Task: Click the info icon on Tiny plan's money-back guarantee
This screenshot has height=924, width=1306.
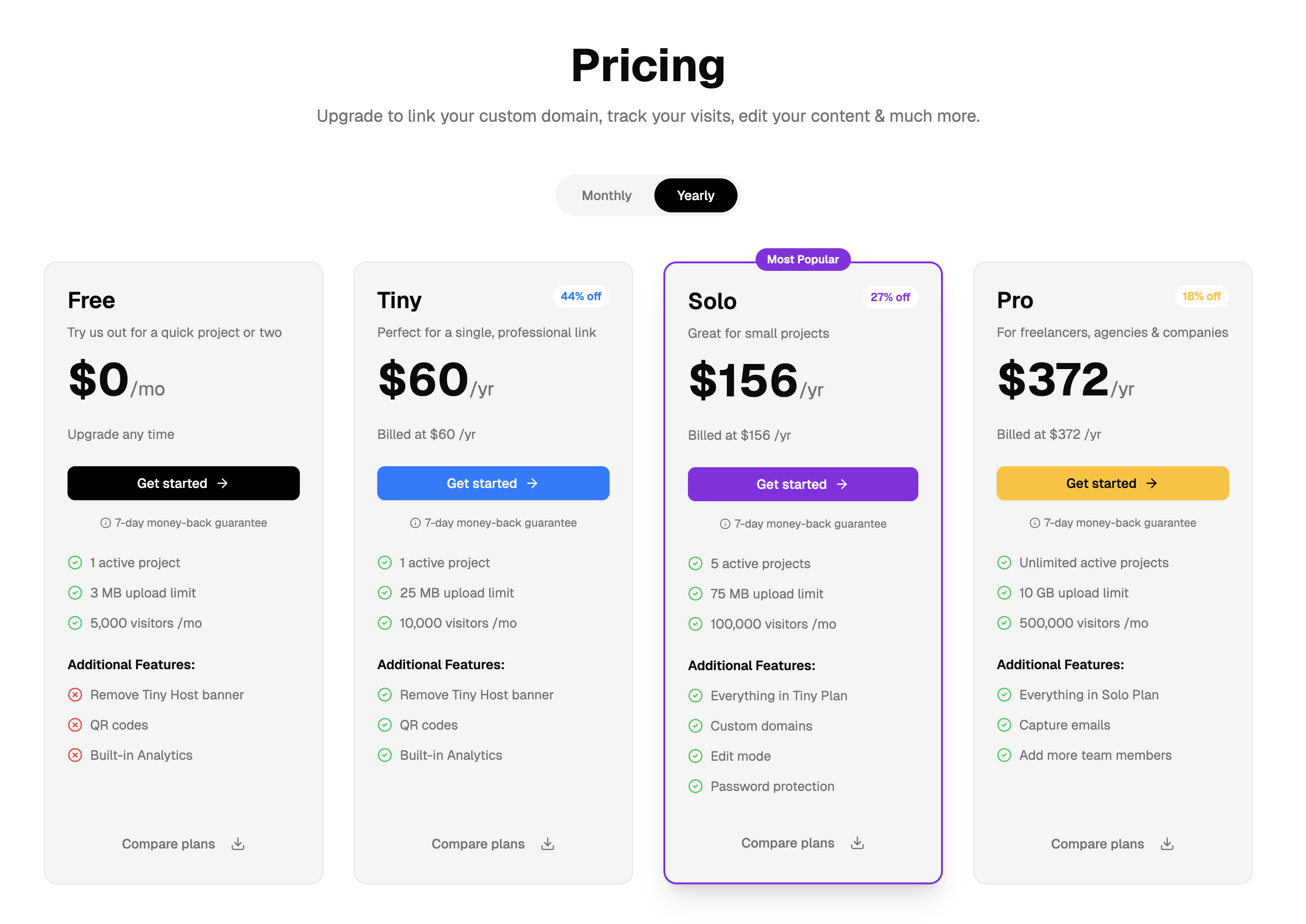Action: [x=415, y=522]
